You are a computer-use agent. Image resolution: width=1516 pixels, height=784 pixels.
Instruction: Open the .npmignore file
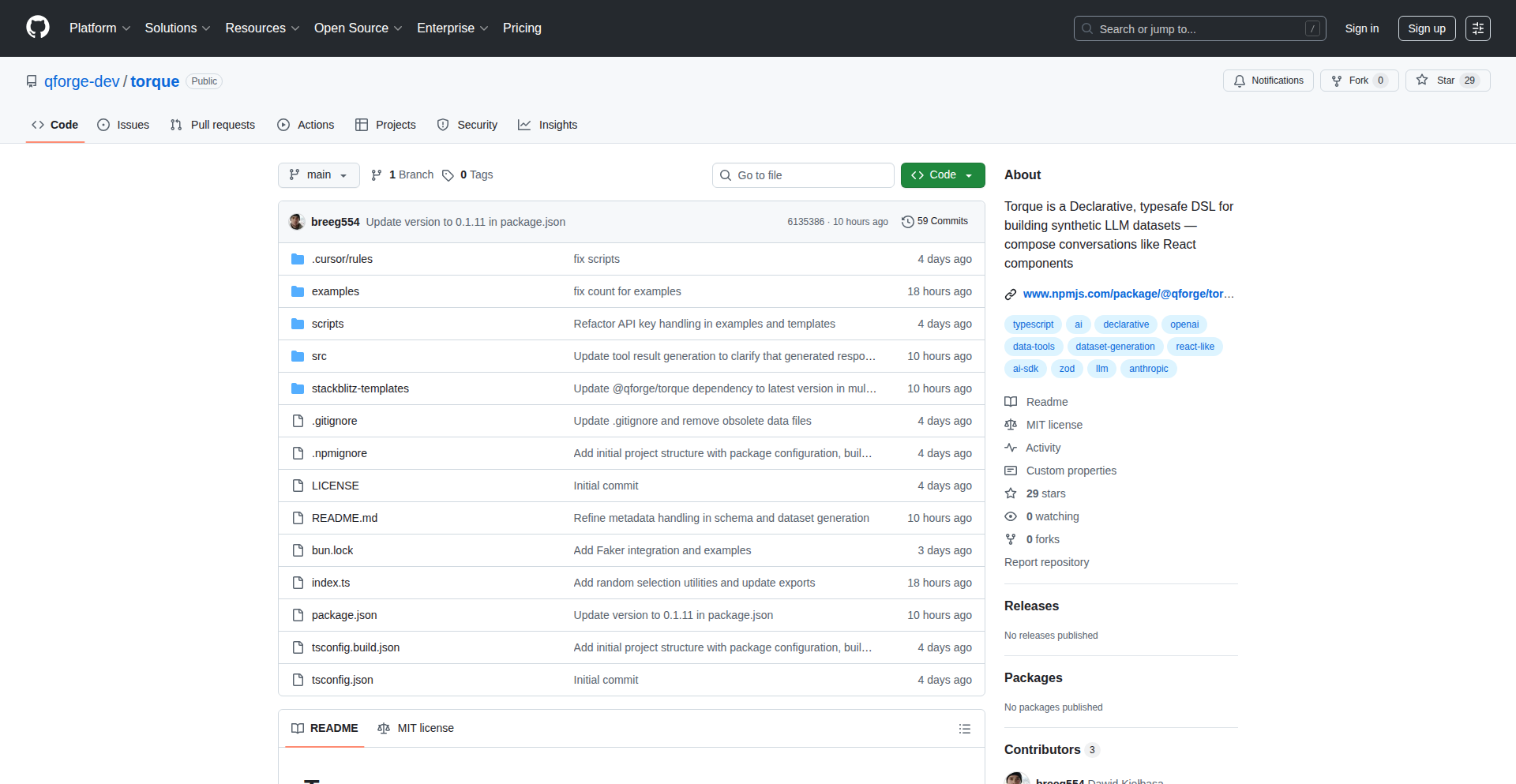(x=340, y=453)
